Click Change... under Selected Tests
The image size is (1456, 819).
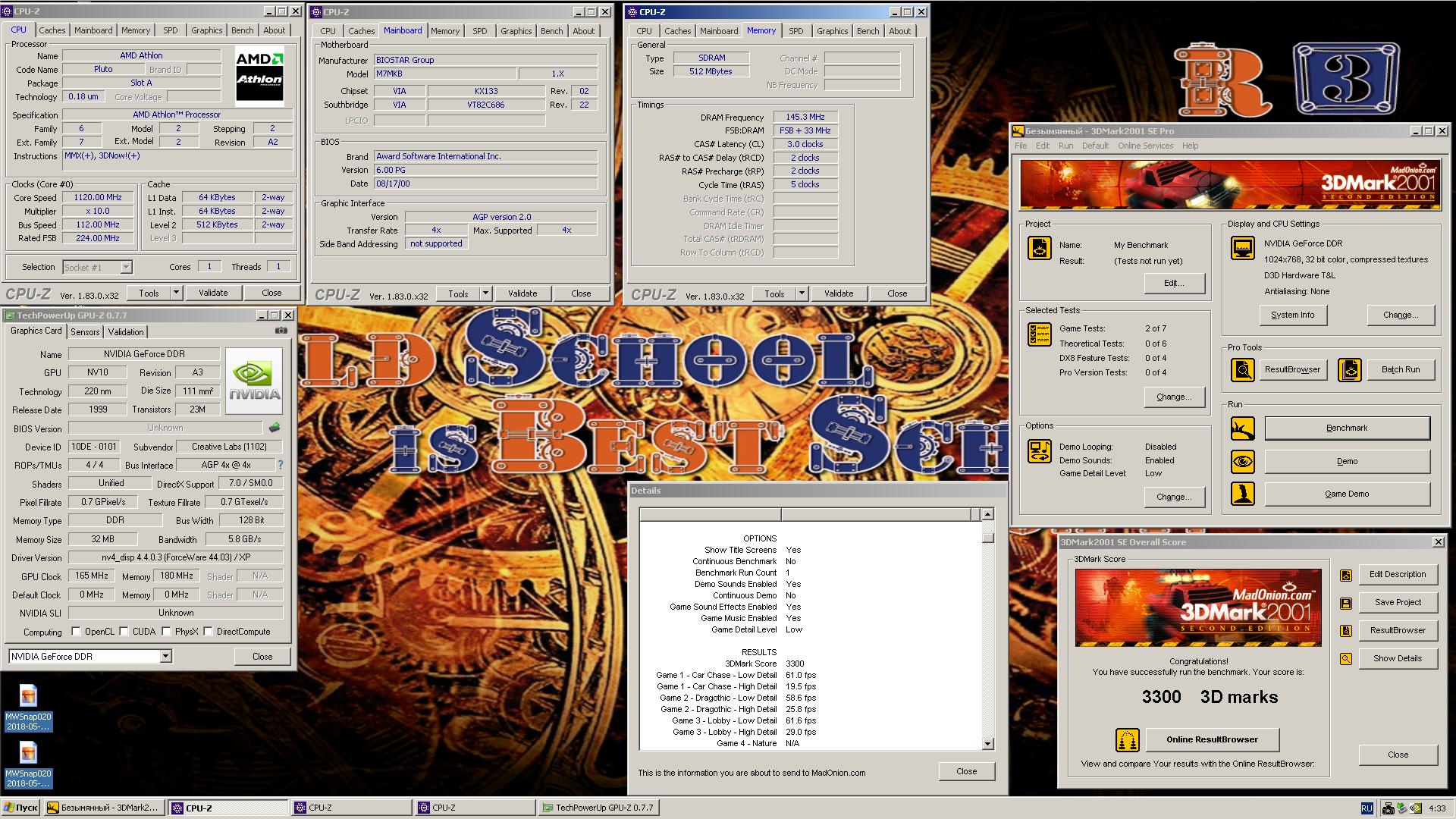(1174, 397)
